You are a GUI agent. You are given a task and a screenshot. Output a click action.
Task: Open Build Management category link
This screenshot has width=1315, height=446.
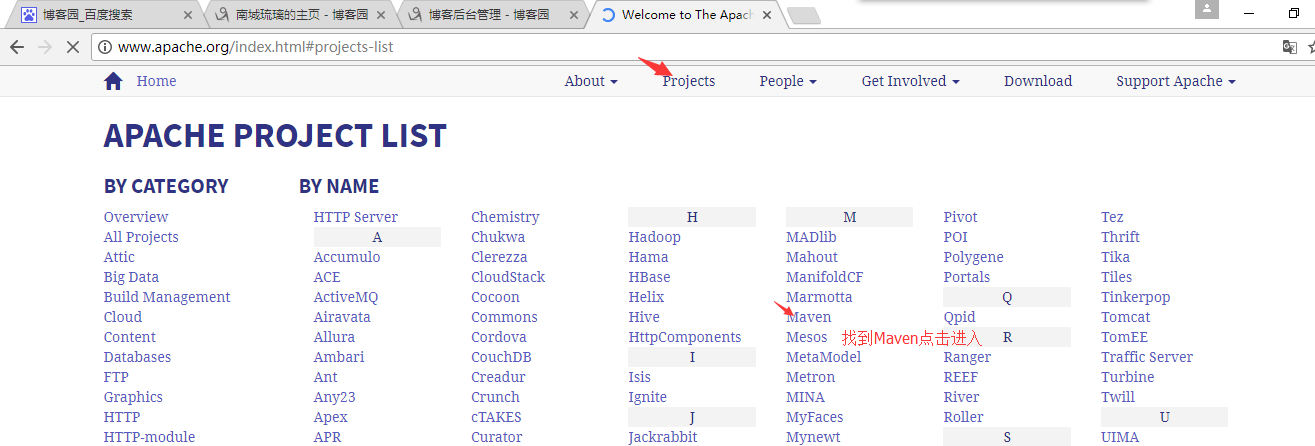click(x=167, y=297)
